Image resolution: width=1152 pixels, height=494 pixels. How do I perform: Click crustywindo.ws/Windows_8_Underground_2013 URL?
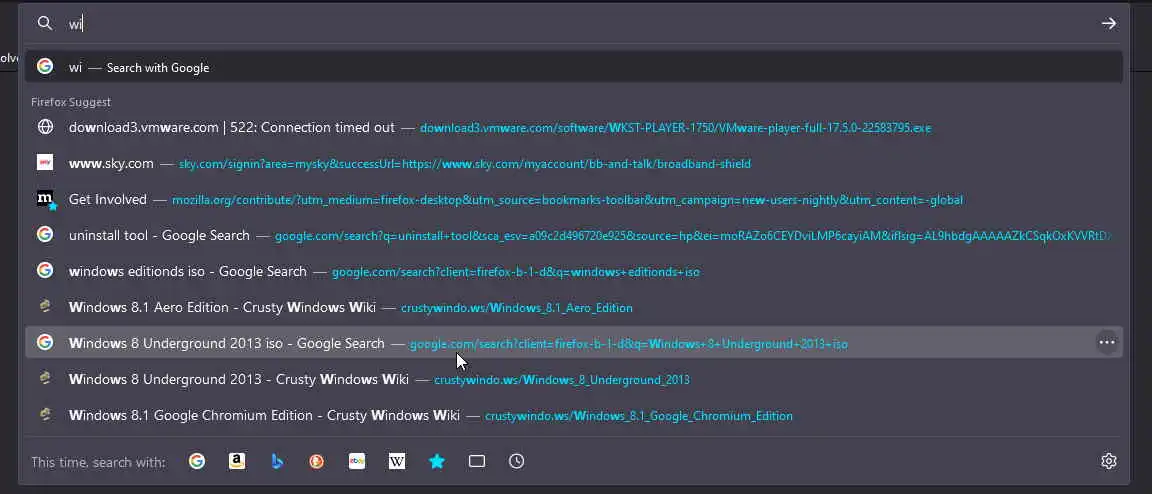coord(562,379)
